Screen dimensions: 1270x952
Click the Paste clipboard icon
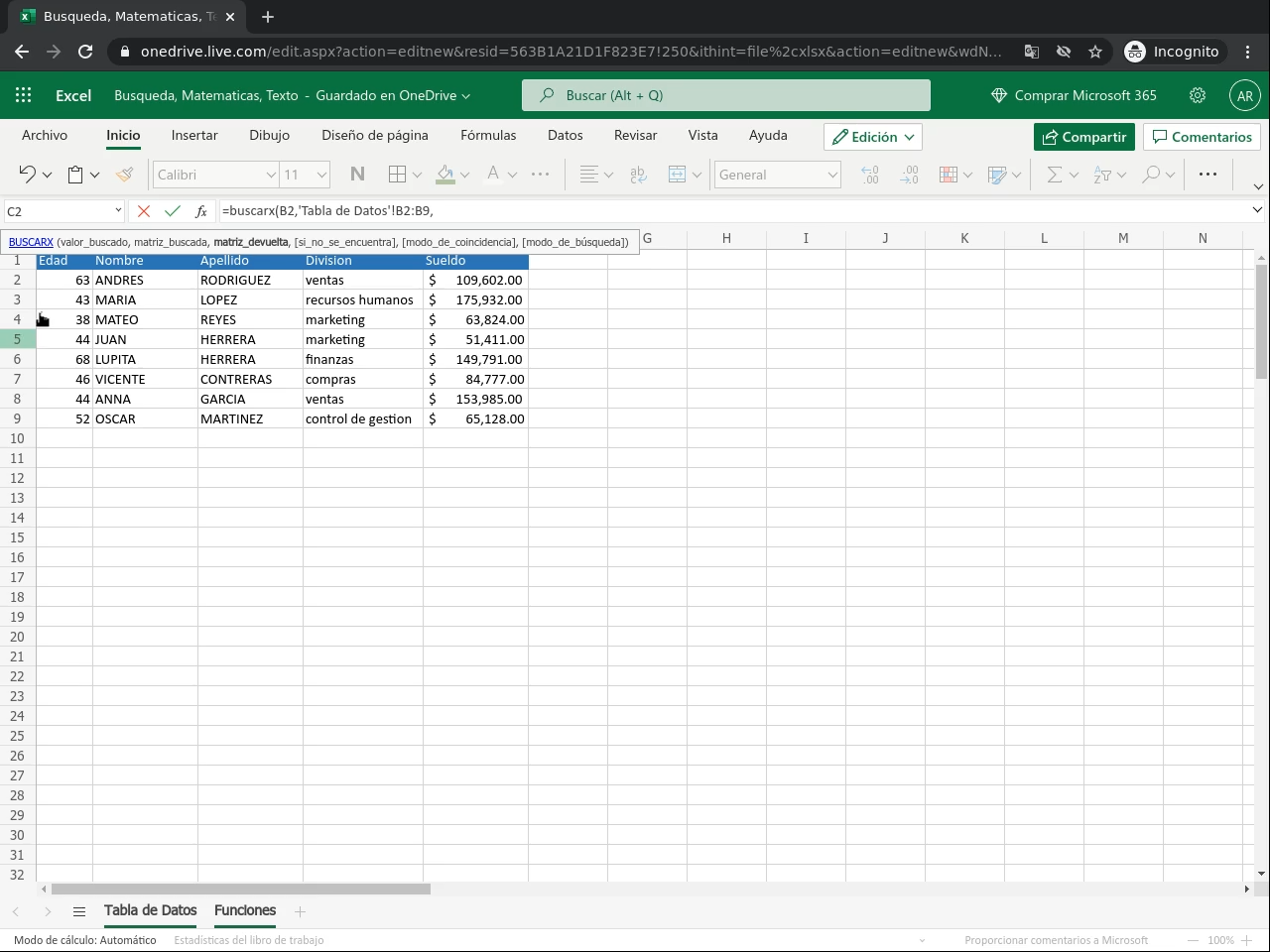point(75,175)
